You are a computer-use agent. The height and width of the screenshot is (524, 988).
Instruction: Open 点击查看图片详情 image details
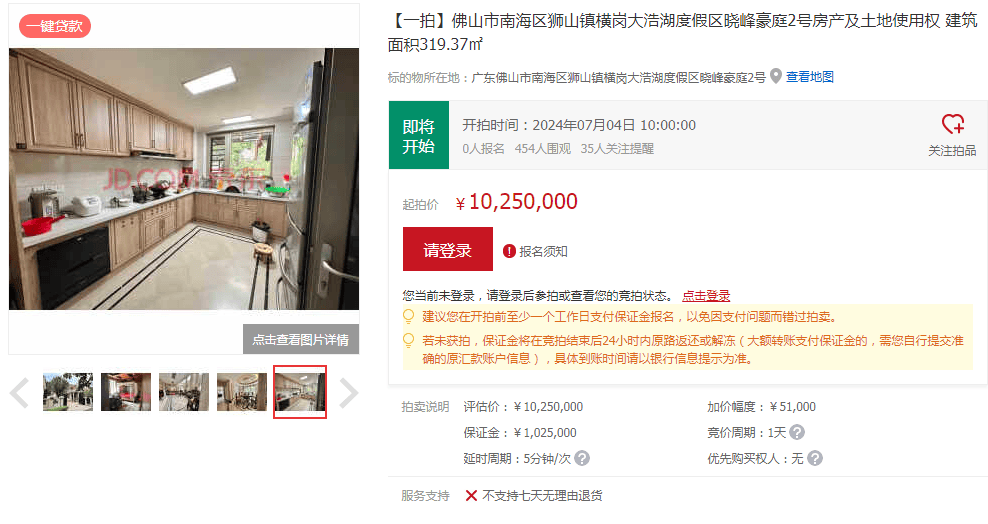(301, 339)
